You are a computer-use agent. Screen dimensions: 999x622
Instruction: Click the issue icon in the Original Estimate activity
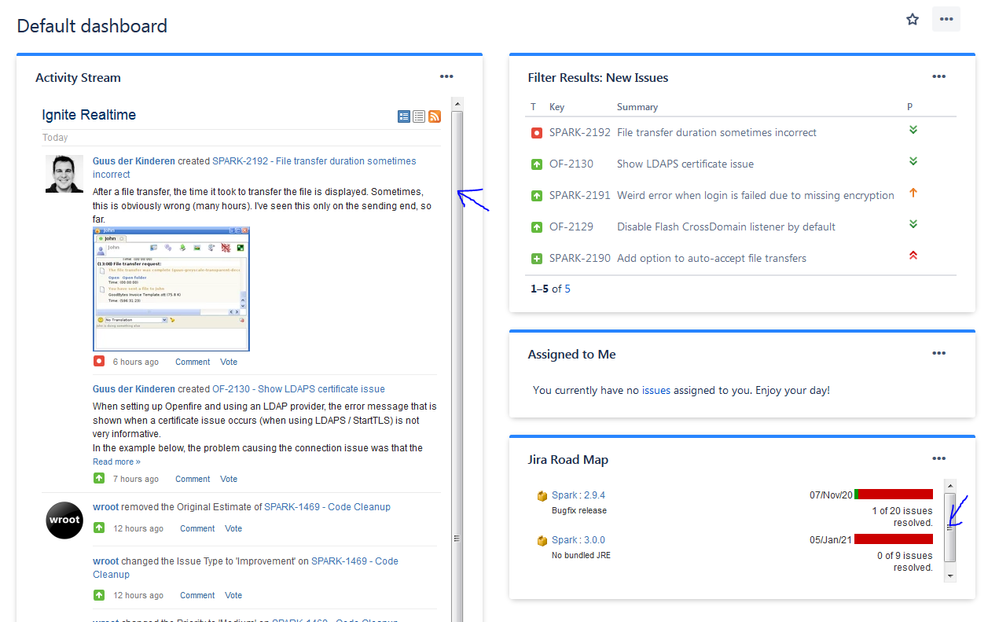pyautogui.click(x=99, y=528)
